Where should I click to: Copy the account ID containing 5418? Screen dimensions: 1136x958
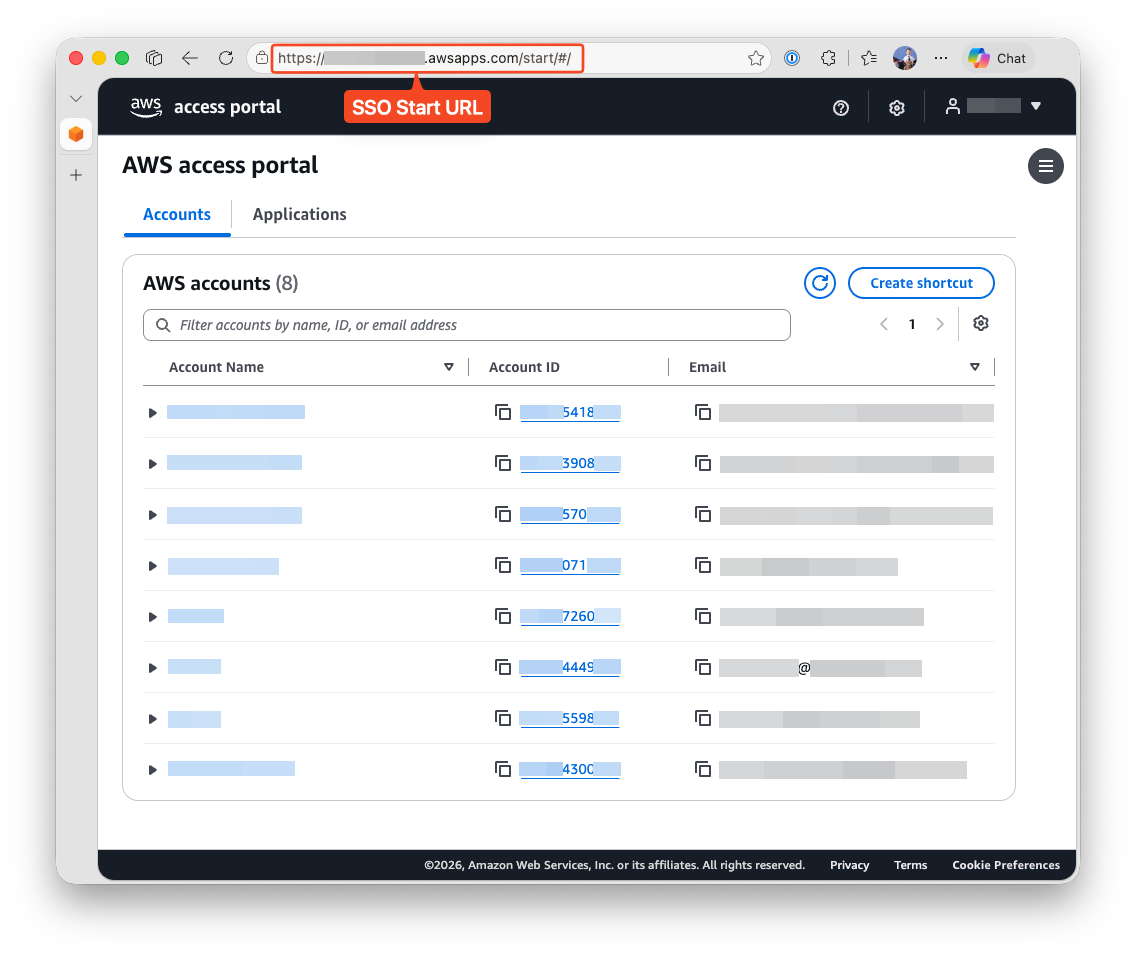pyautogui.click(x=503, y=412)
